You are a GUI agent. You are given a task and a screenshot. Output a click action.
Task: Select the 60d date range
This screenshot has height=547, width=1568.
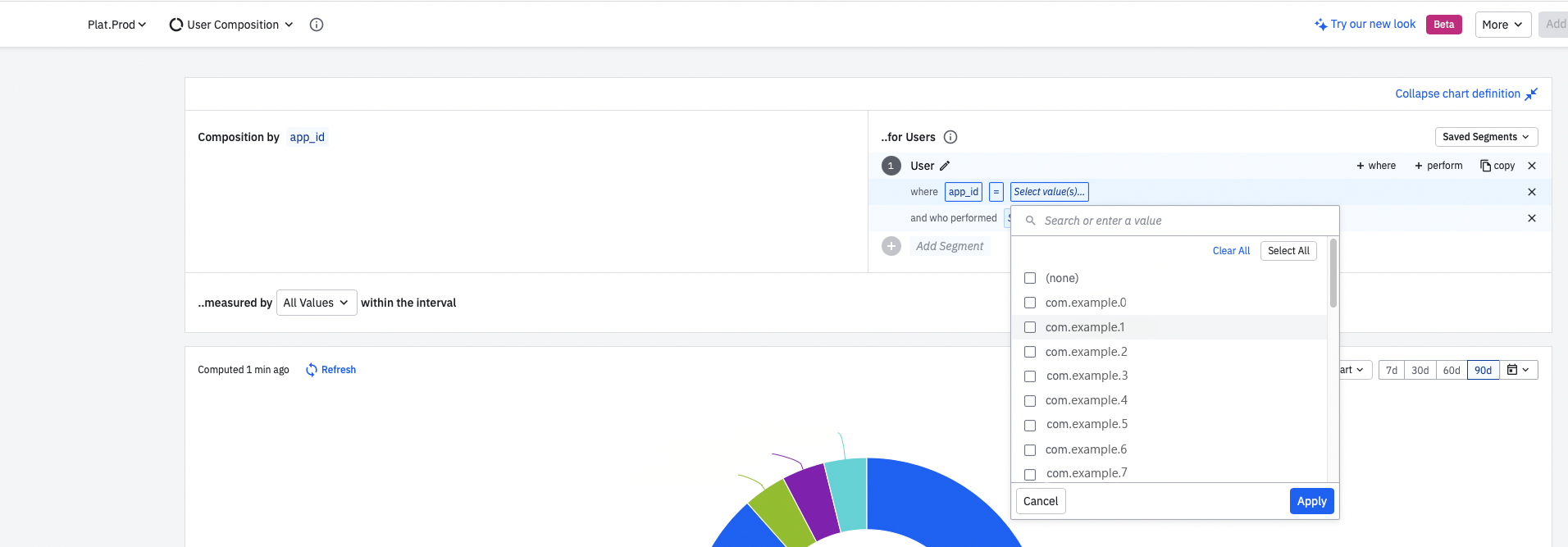pos(1452,370)
